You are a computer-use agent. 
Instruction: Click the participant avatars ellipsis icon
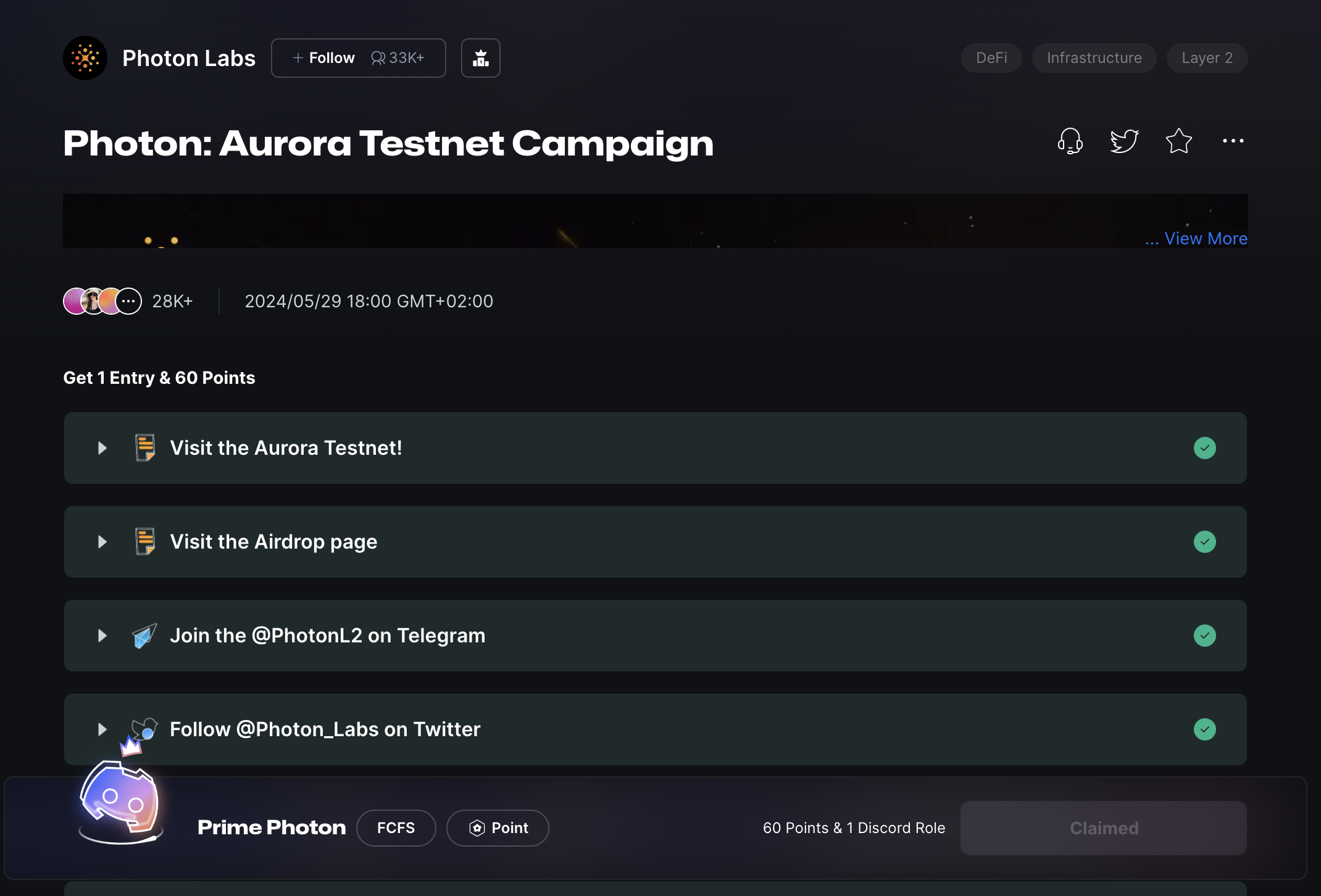128,301
